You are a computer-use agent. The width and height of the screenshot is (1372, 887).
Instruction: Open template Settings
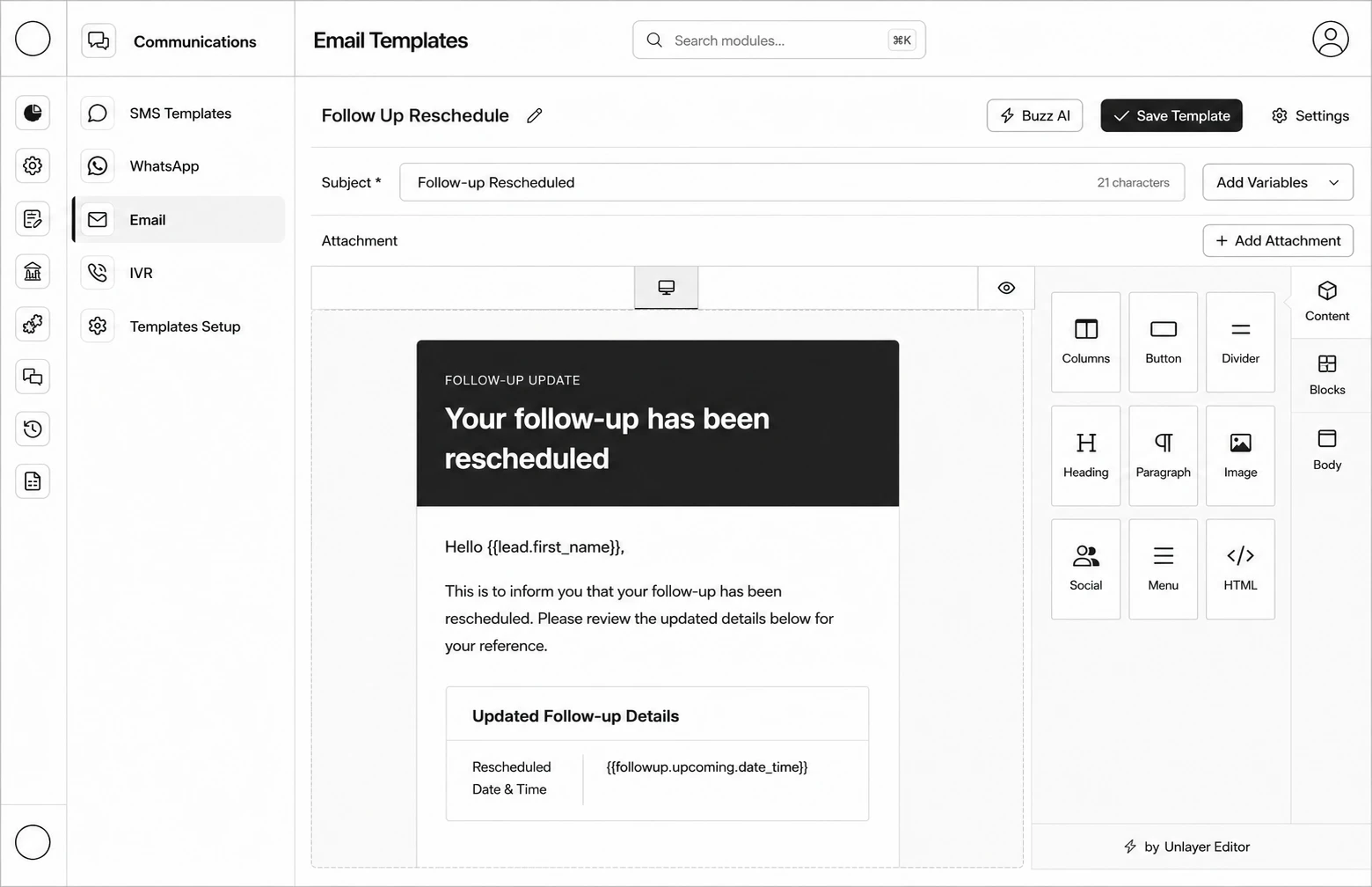(x=1310, y=115)
